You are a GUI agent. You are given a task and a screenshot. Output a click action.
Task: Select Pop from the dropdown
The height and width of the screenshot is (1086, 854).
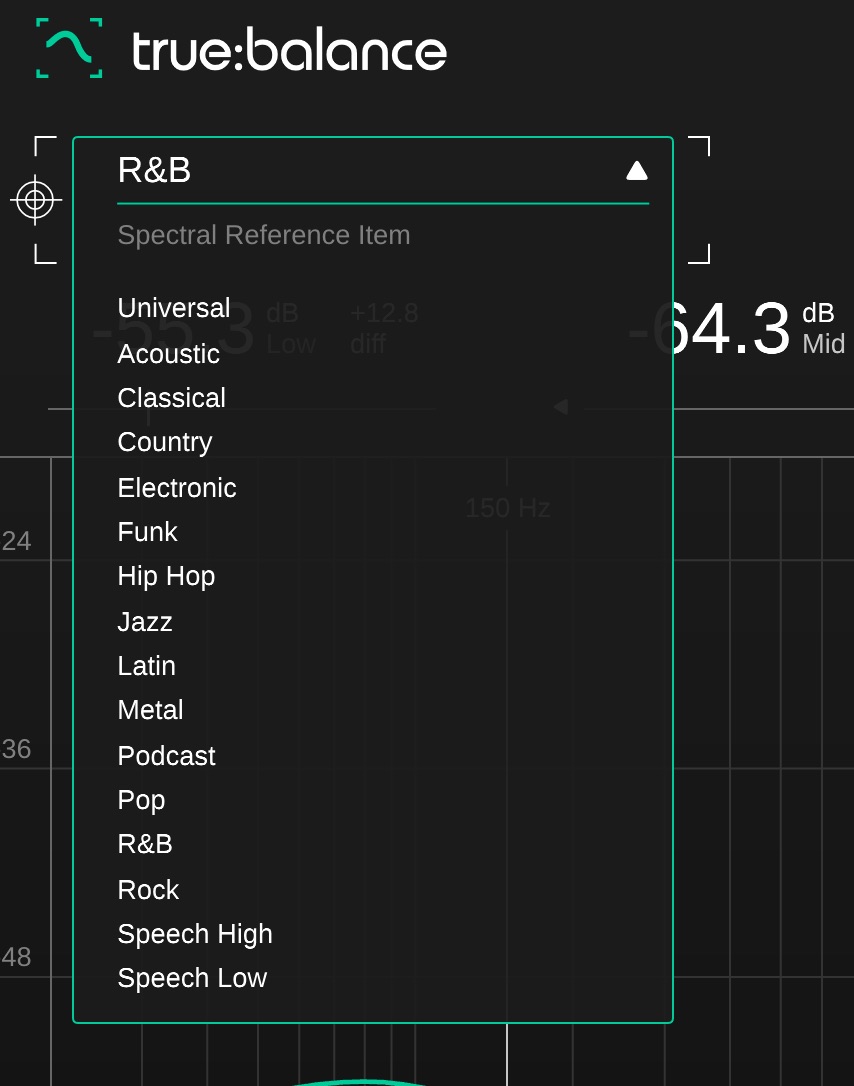click(x=141, y=800)
